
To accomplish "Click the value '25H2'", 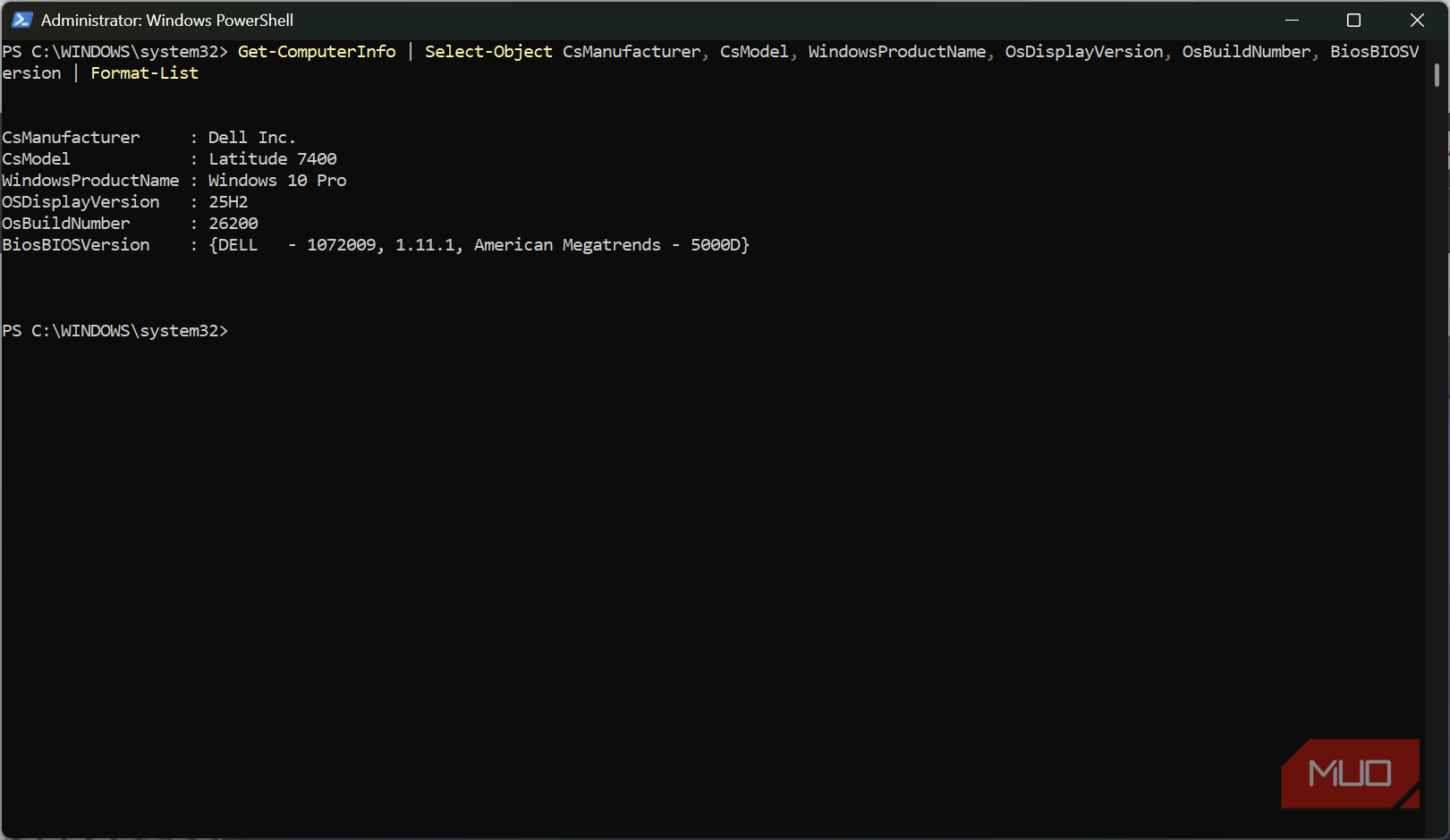I will (228, 202).
